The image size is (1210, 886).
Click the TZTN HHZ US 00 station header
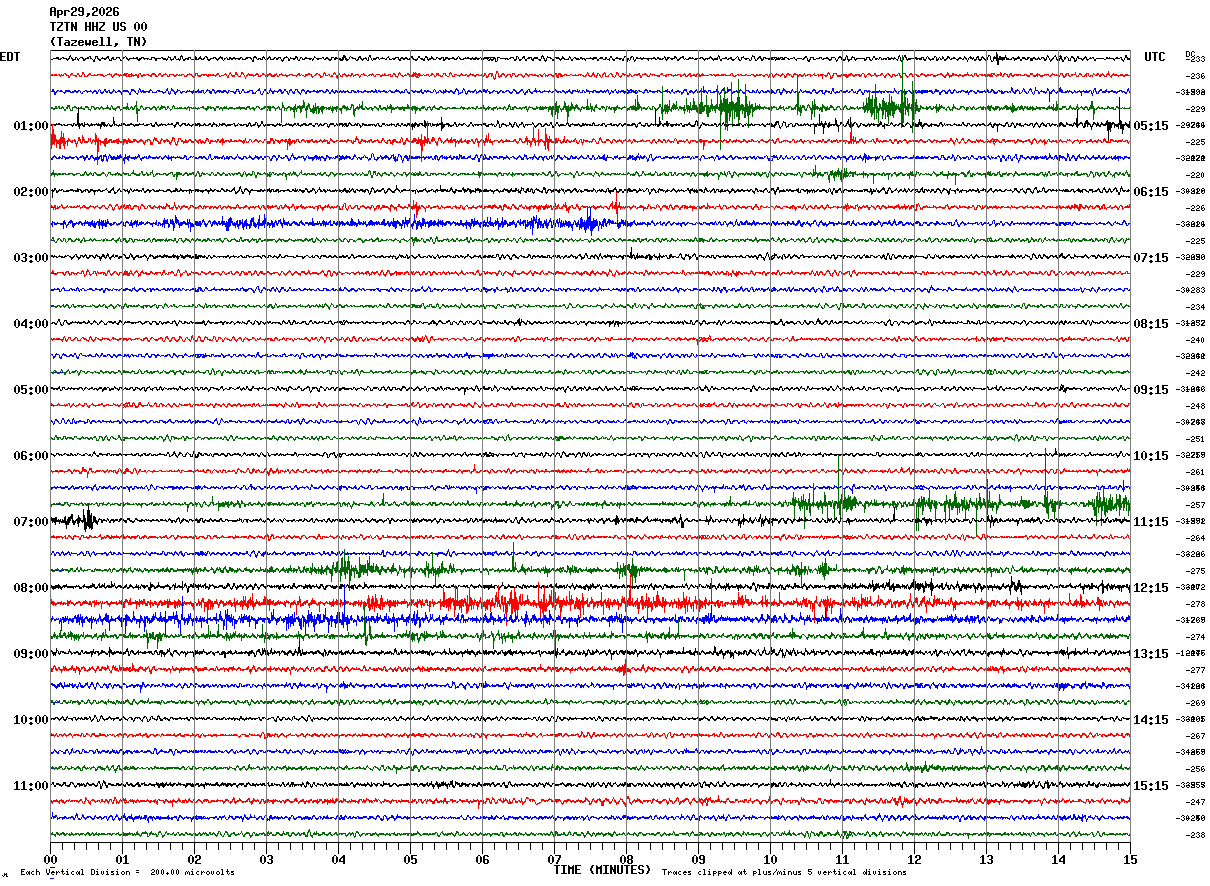98,27
